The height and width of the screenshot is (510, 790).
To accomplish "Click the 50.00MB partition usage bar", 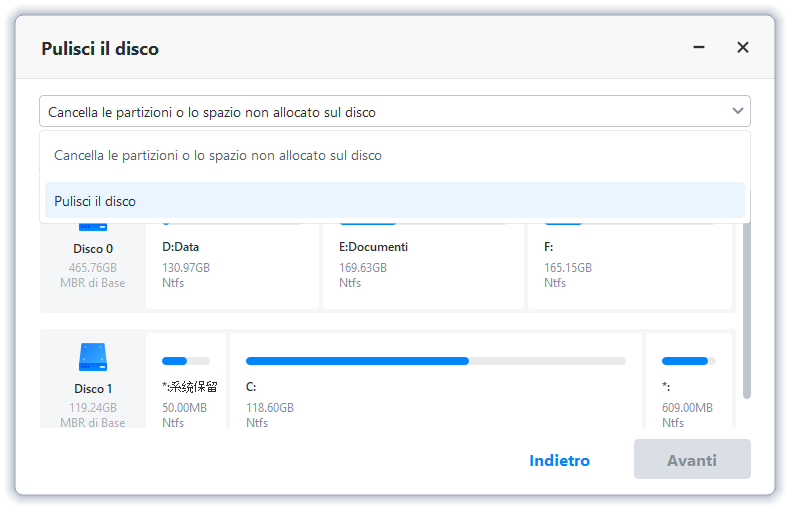I will [186, 360].
